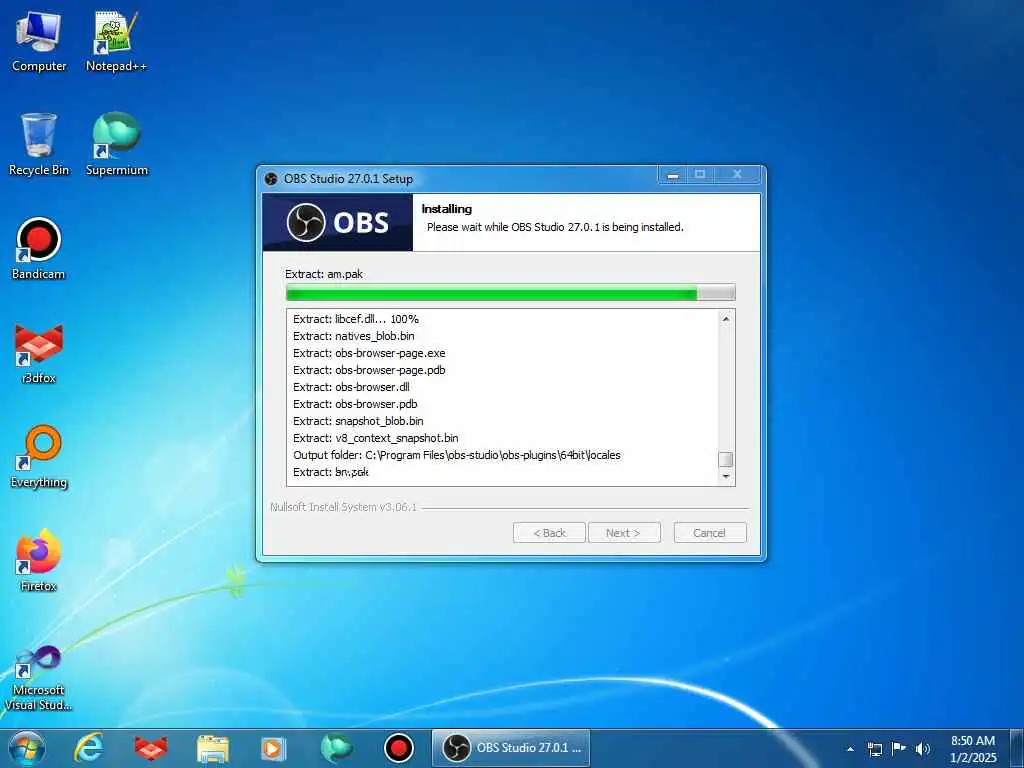1024x768 pixels.
Task: Select the log line 'Extract: obs-browser.dll'
Action: [351, 387]
